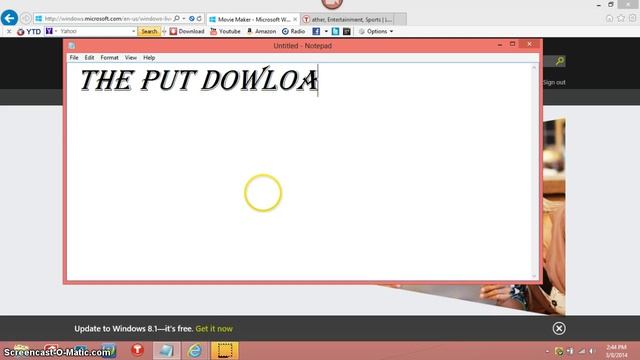Click the 'Get it now' link
This screenshot has height=360, width=640.
click(x=214, y=329)
